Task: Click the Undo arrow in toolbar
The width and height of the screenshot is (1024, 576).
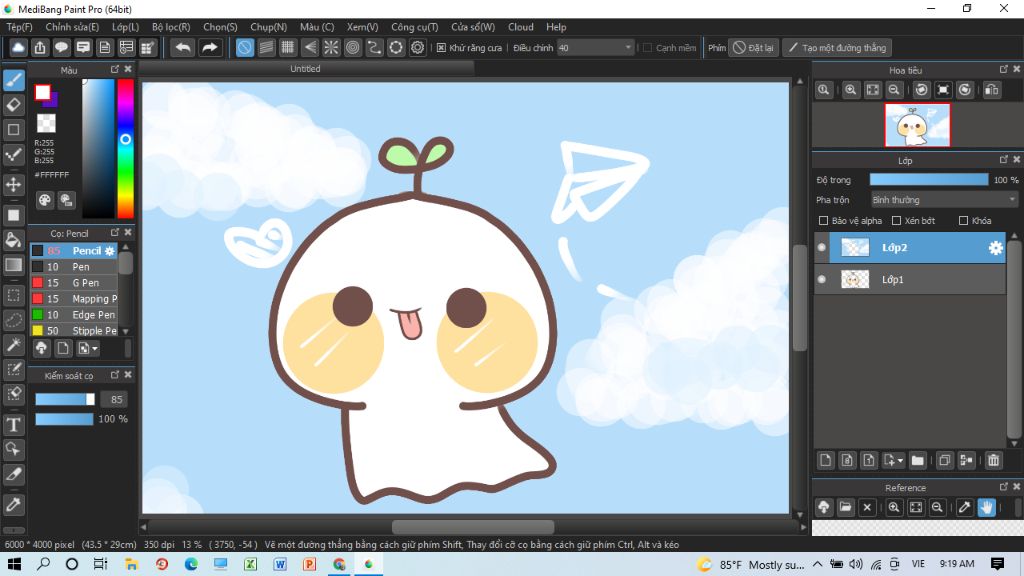Action: click(x=183, y=48)
